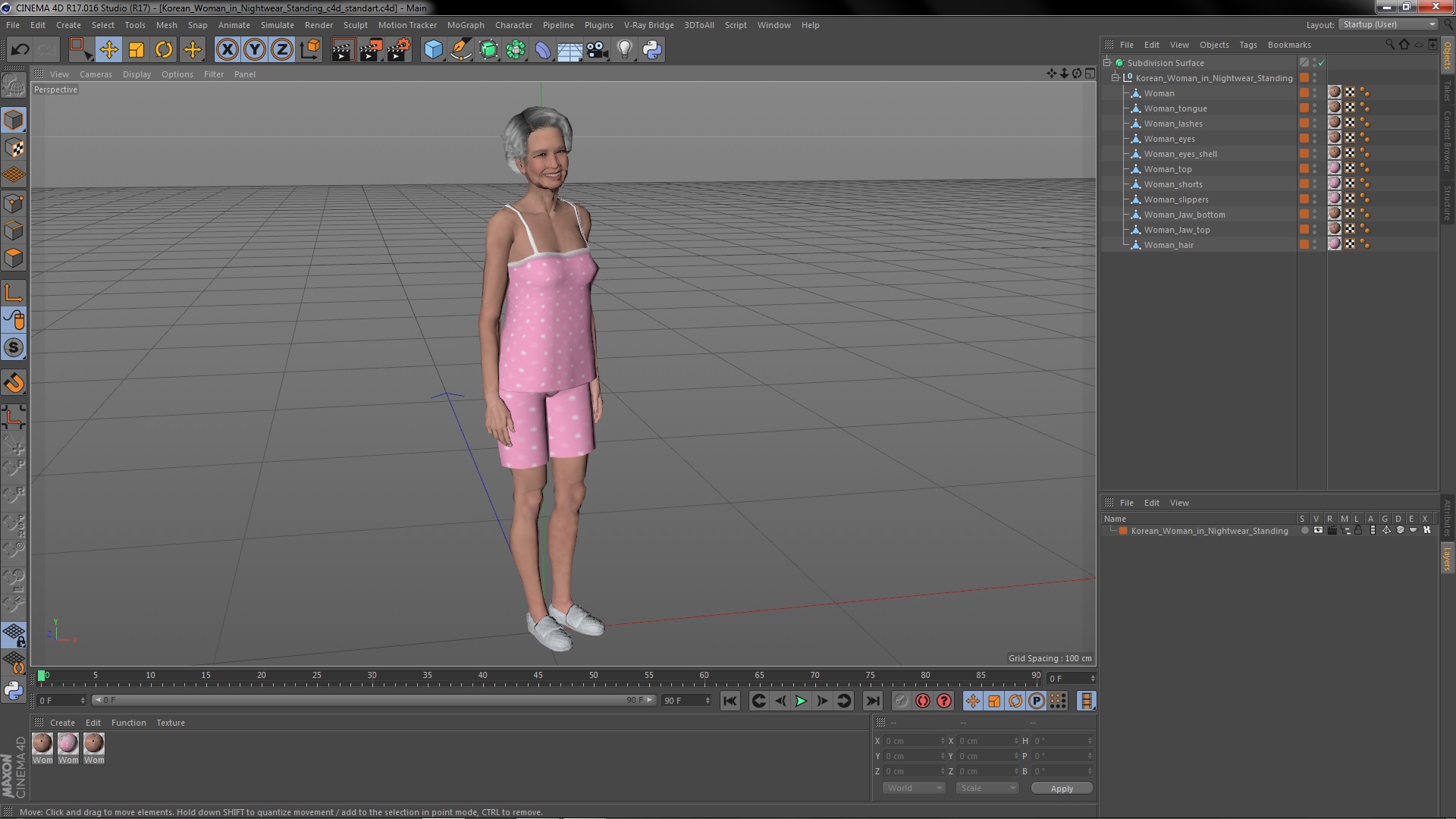Image resolution: width=1456 pixels, height=819 pixels.
Task: Enable Points mode in left palette
Action: pyautogui.click(x=14, y=203)
